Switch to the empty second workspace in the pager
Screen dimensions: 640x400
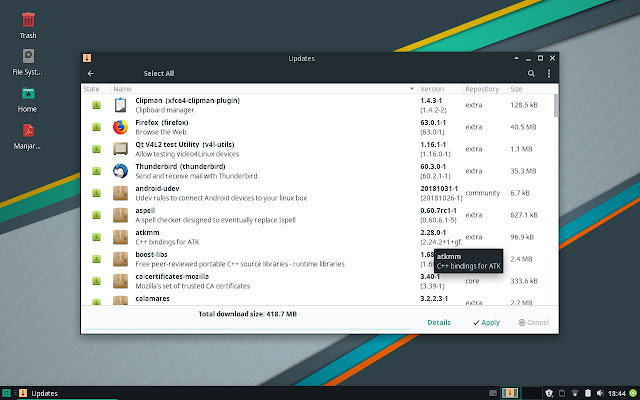[531, 393]
